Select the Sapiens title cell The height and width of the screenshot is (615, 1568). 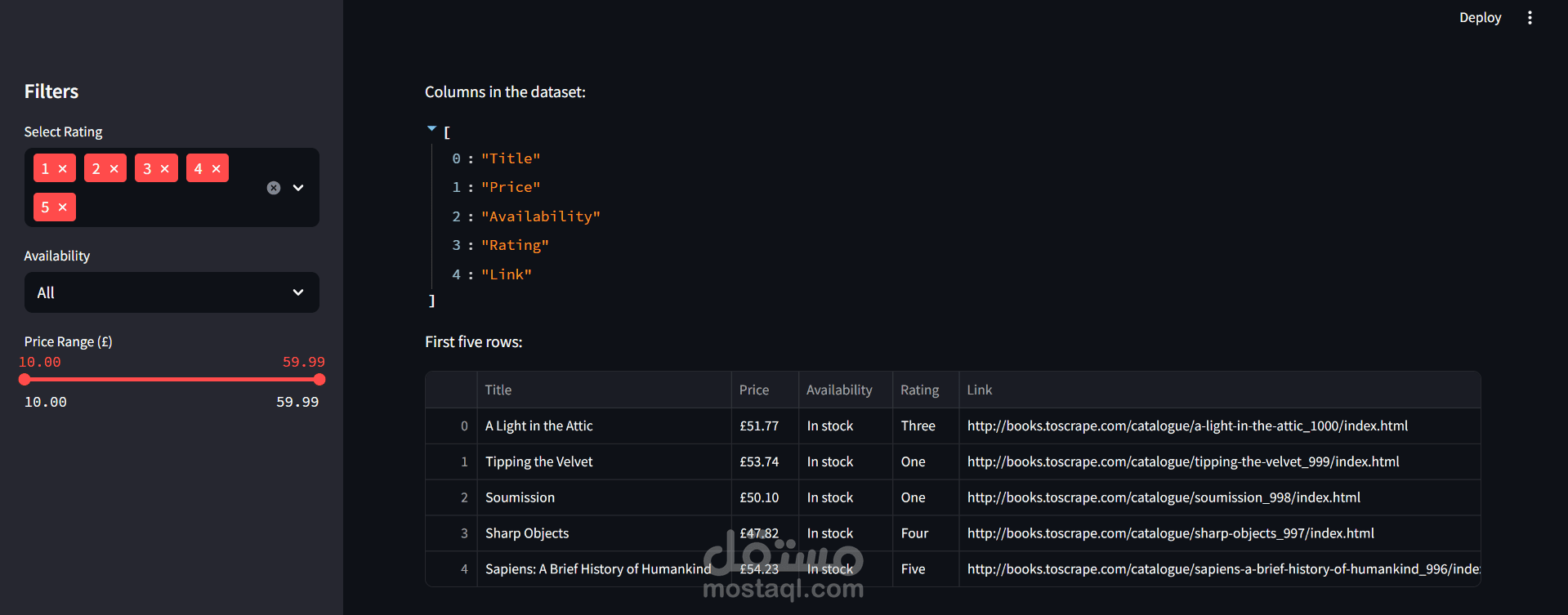click(604, 569)
